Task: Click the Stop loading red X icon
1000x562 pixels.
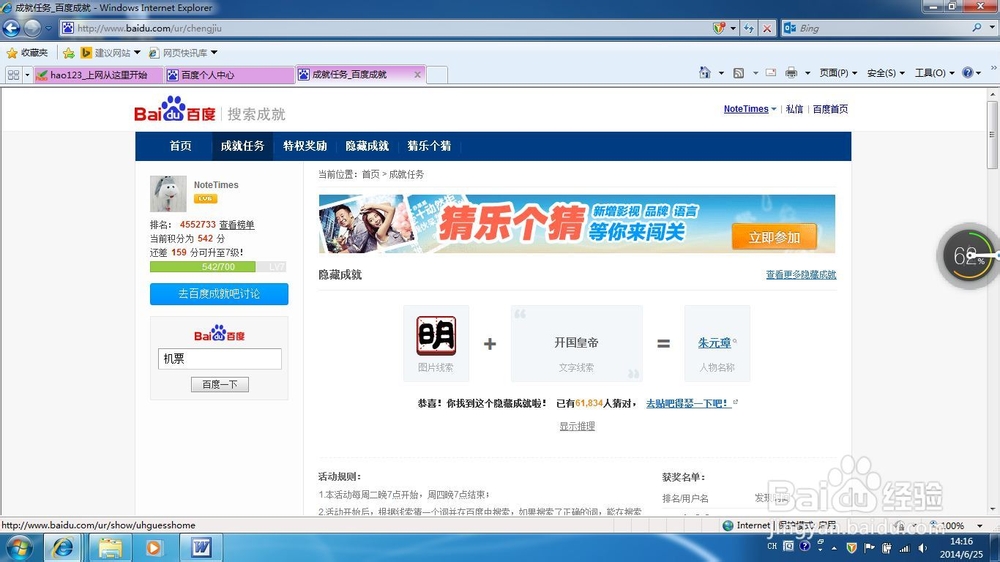Action: (767, 28)
